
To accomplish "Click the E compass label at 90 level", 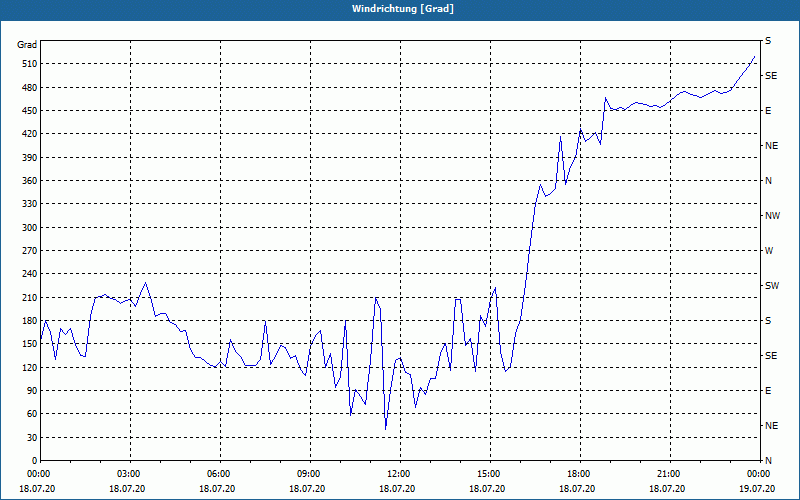I will click(768, 391).
